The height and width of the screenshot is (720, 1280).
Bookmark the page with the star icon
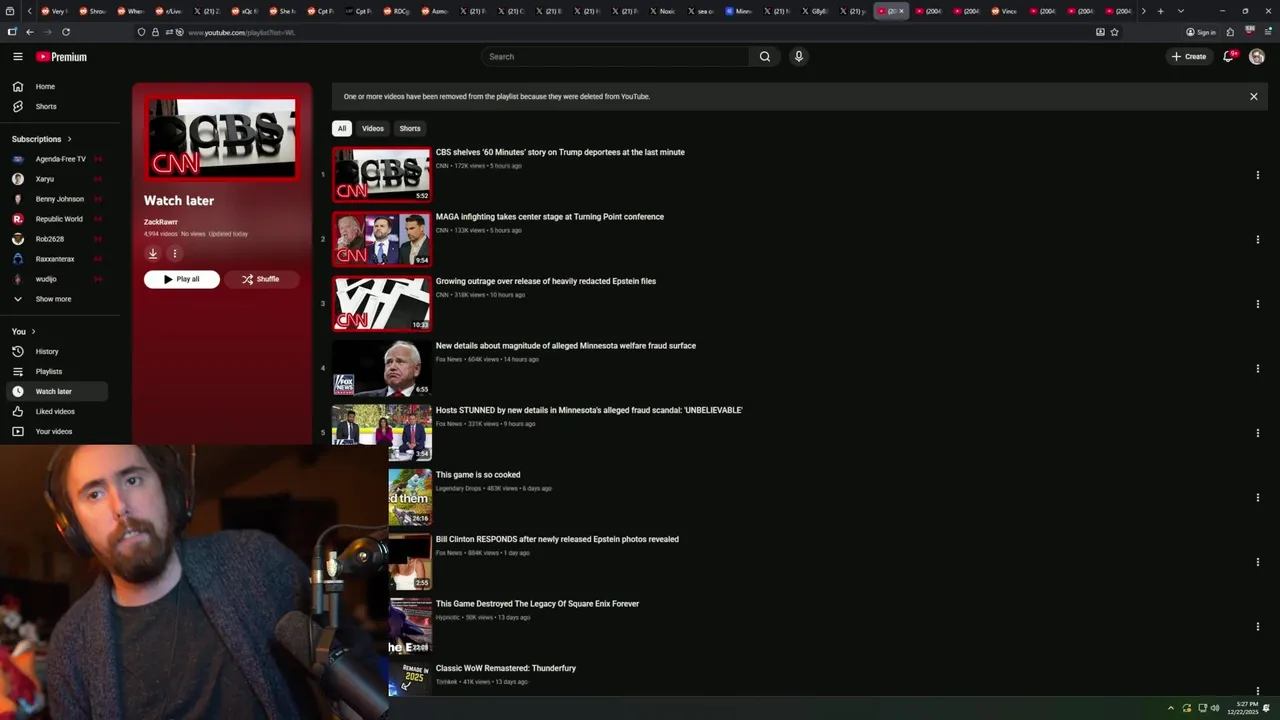point(1114,32)
